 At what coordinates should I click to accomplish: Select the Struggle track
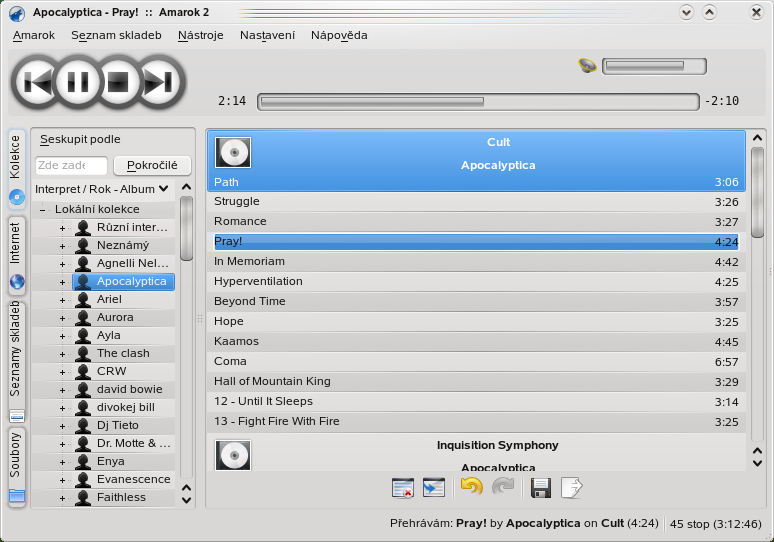tap(476, 202)
